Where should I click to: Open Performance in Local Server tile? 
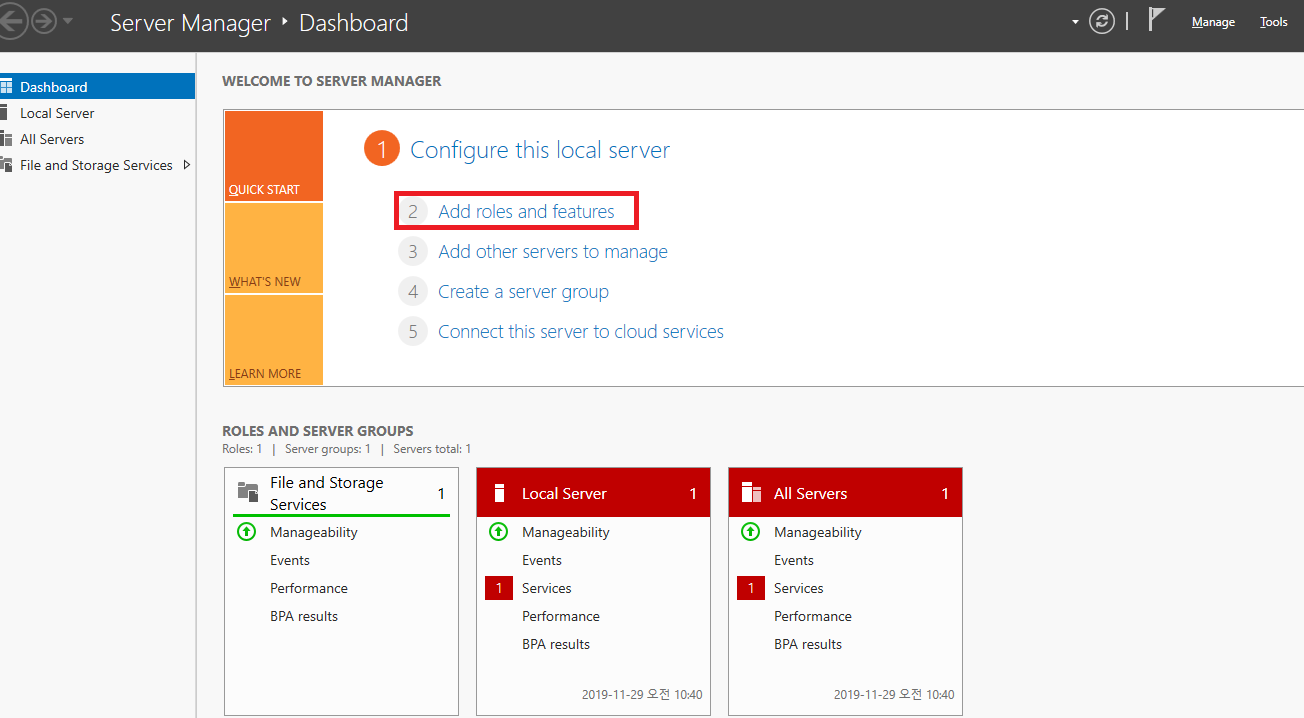pyautogui.click(x=561, y=616)
